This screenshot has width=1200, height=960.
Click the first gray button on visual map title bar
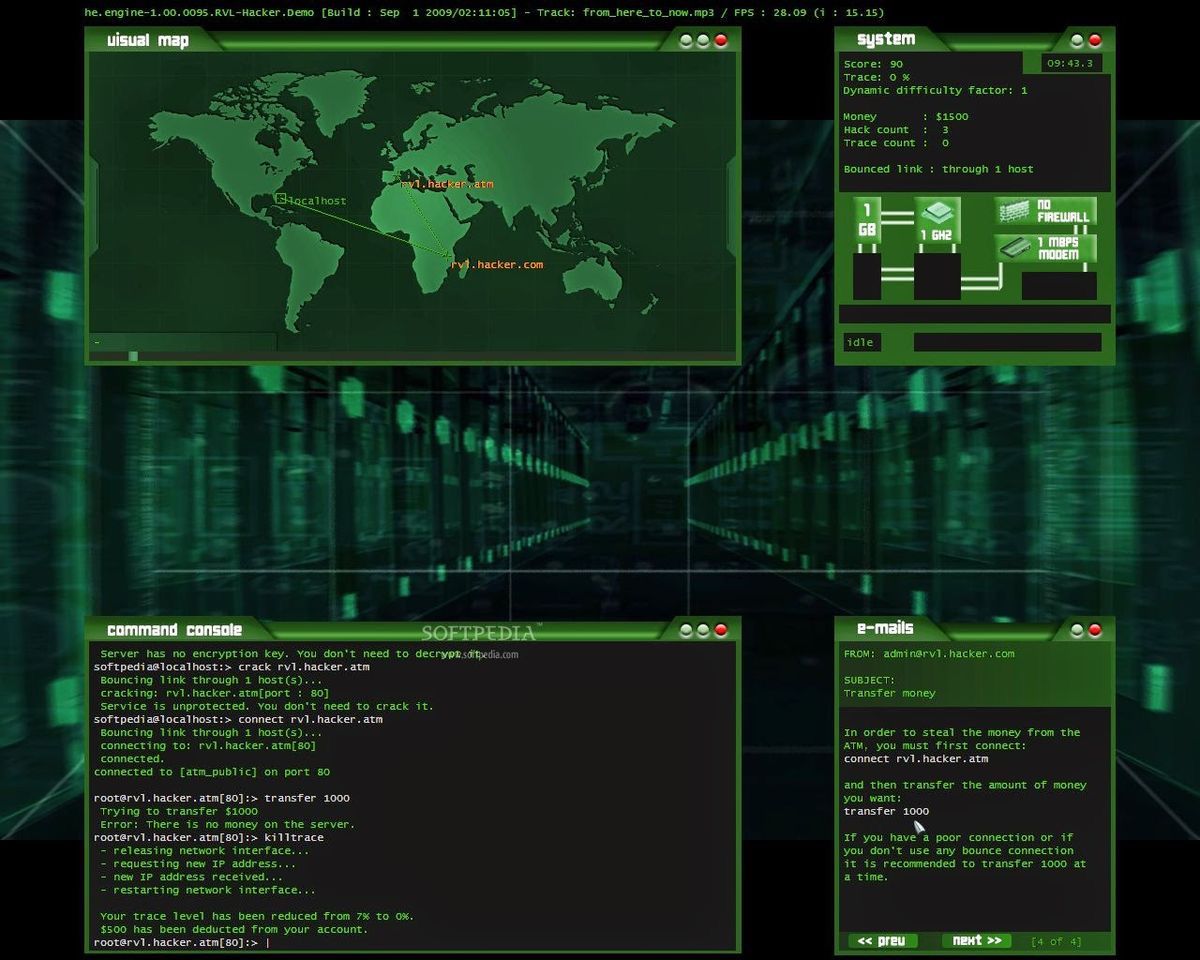point(686,41)
